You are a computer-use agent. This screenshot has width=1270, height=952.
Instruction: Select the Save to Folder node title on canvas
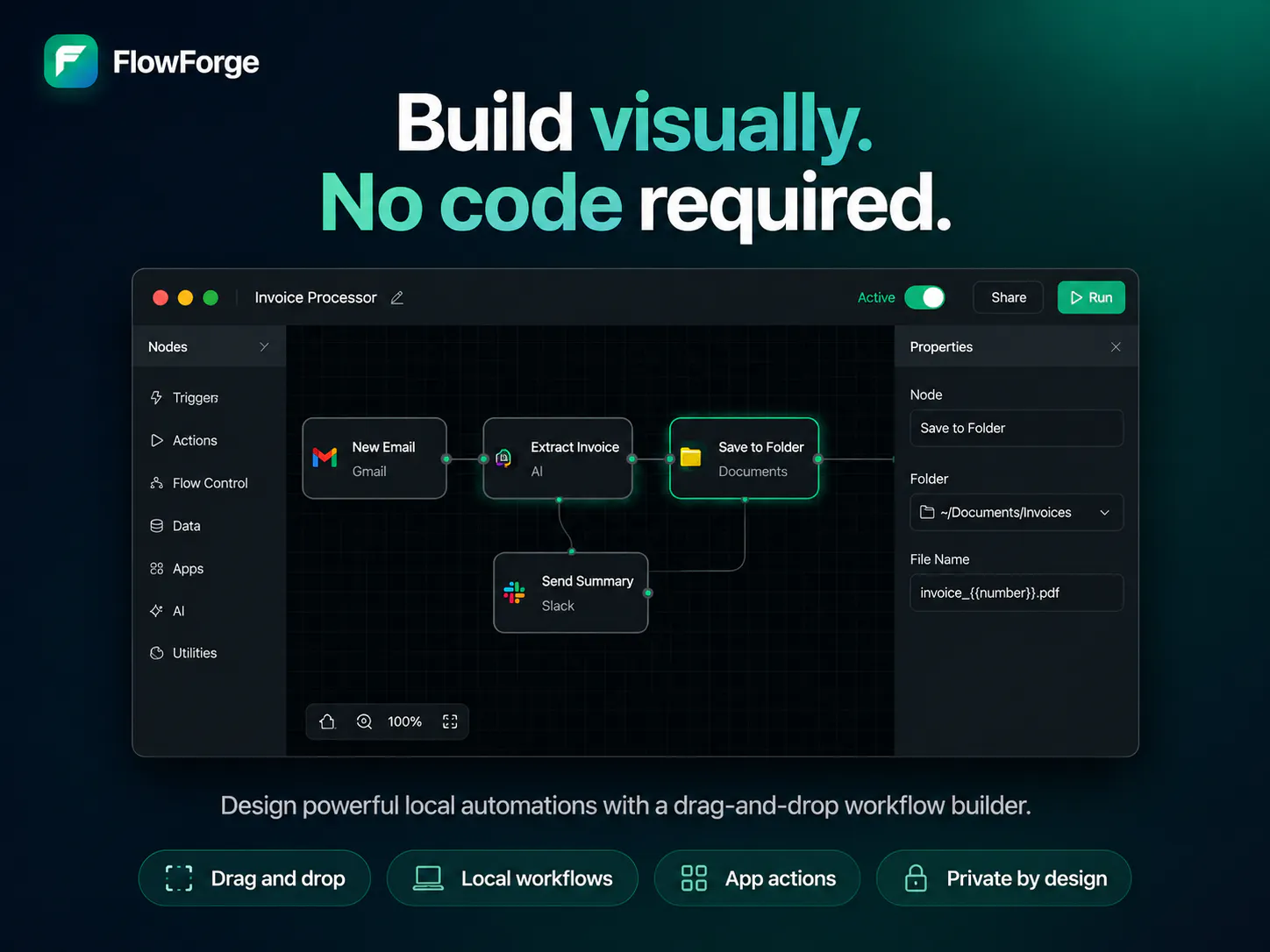pos(760,447)
